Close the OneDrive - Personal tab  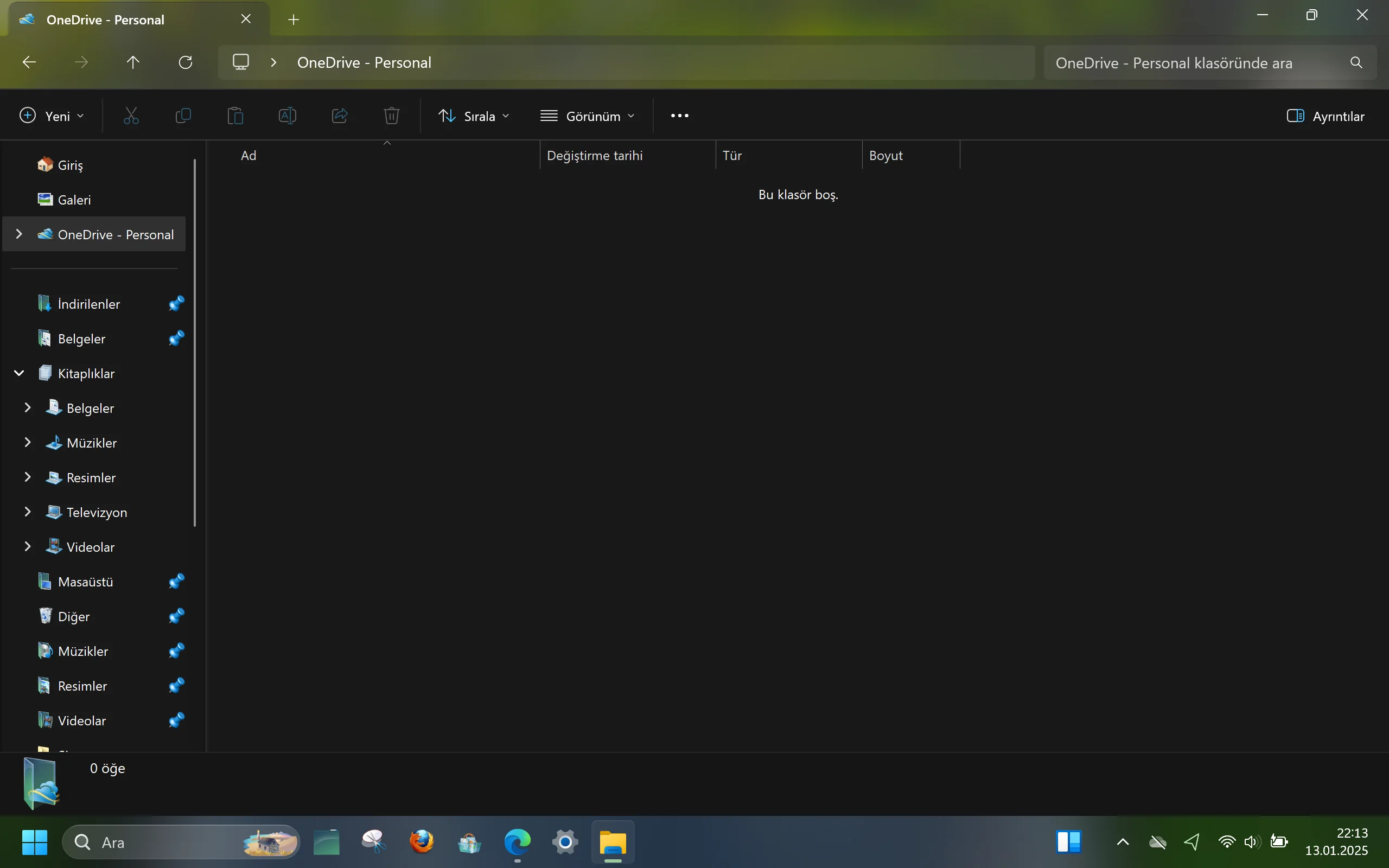coord(246,19)
